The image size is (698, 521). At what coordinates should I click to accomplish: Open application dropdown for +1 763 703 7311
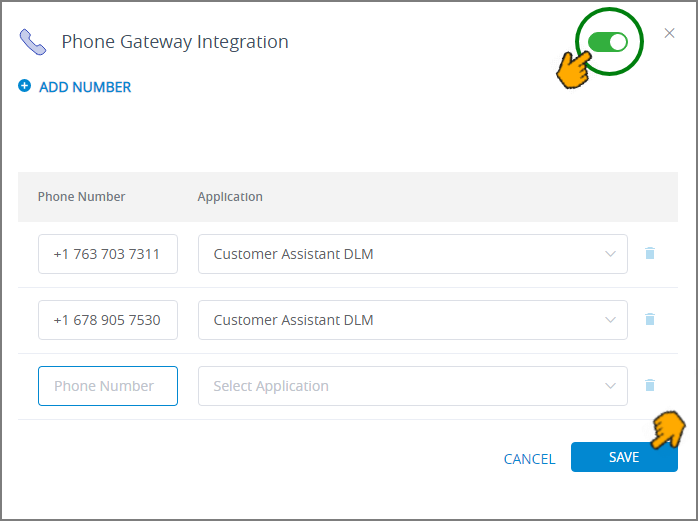pyautogui.click(x=413, y=254)
